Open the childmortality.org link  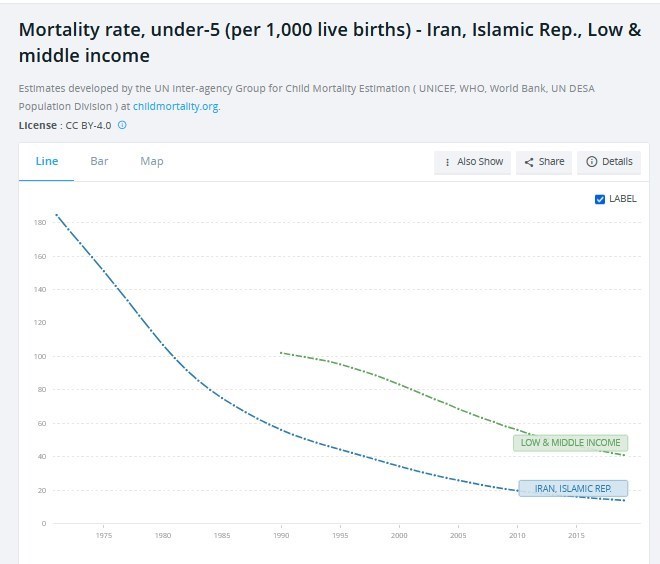[x=176, y=106]
